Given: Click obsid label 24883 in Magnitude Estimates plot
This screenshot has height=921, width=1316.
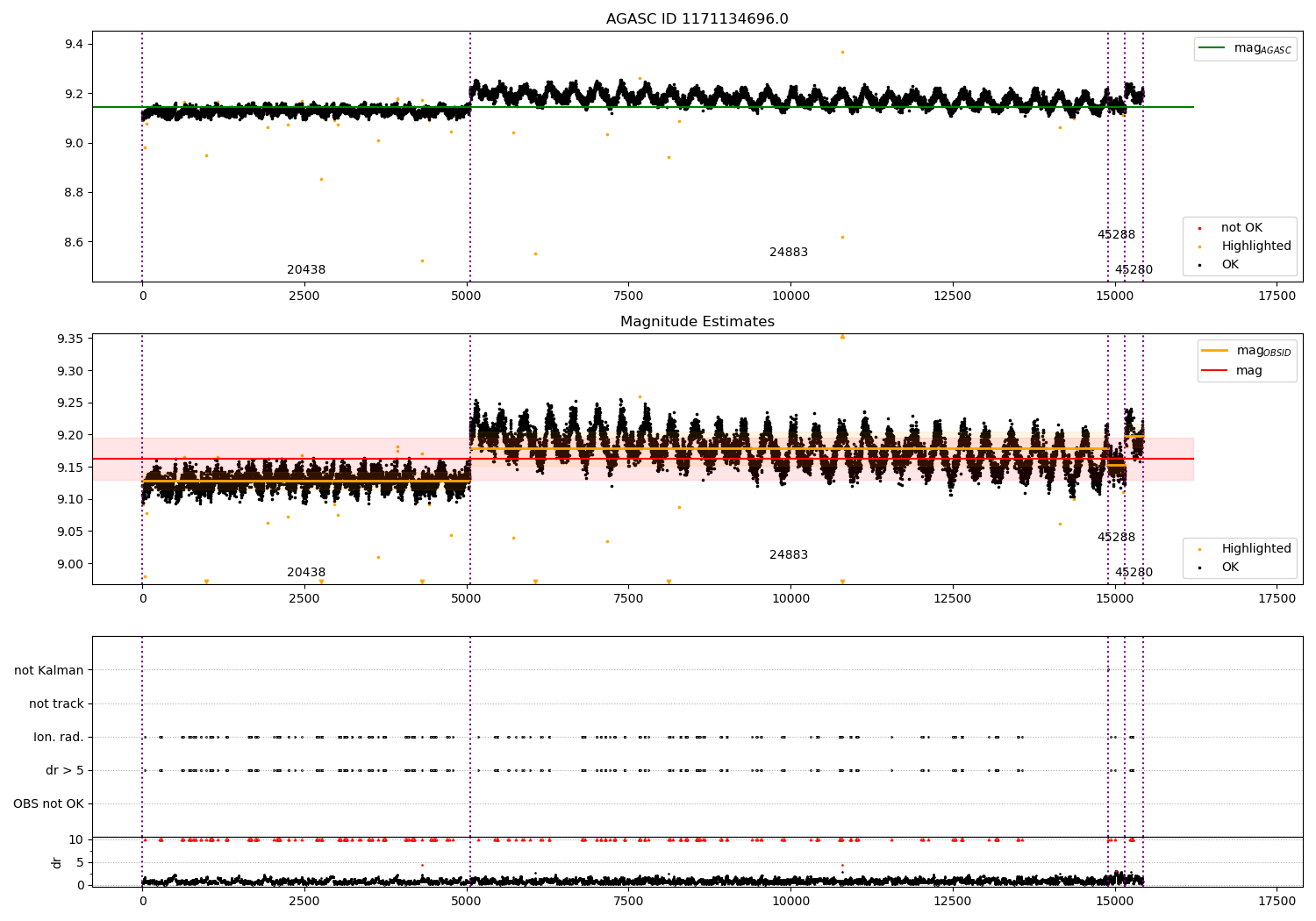Looking at the screenshot, I should 789,555.
